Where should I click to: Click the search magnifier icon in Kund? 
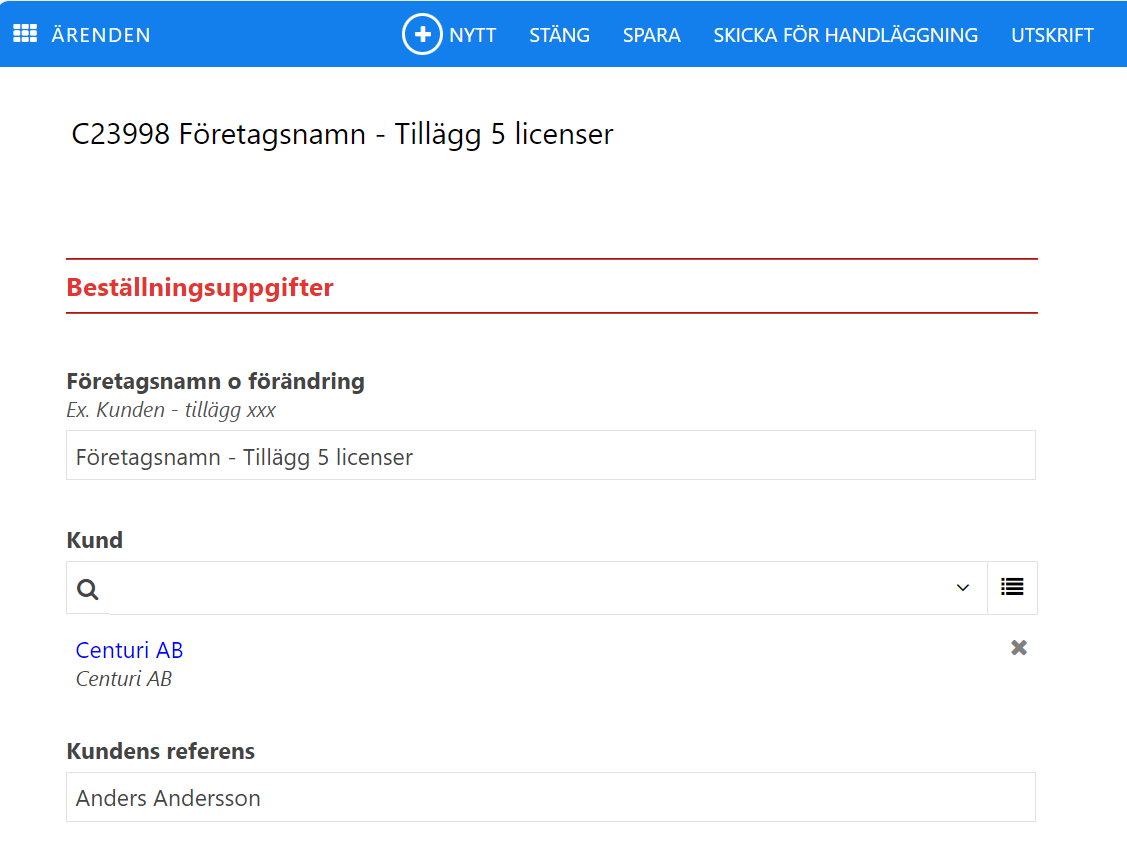[x=88, y=589]
